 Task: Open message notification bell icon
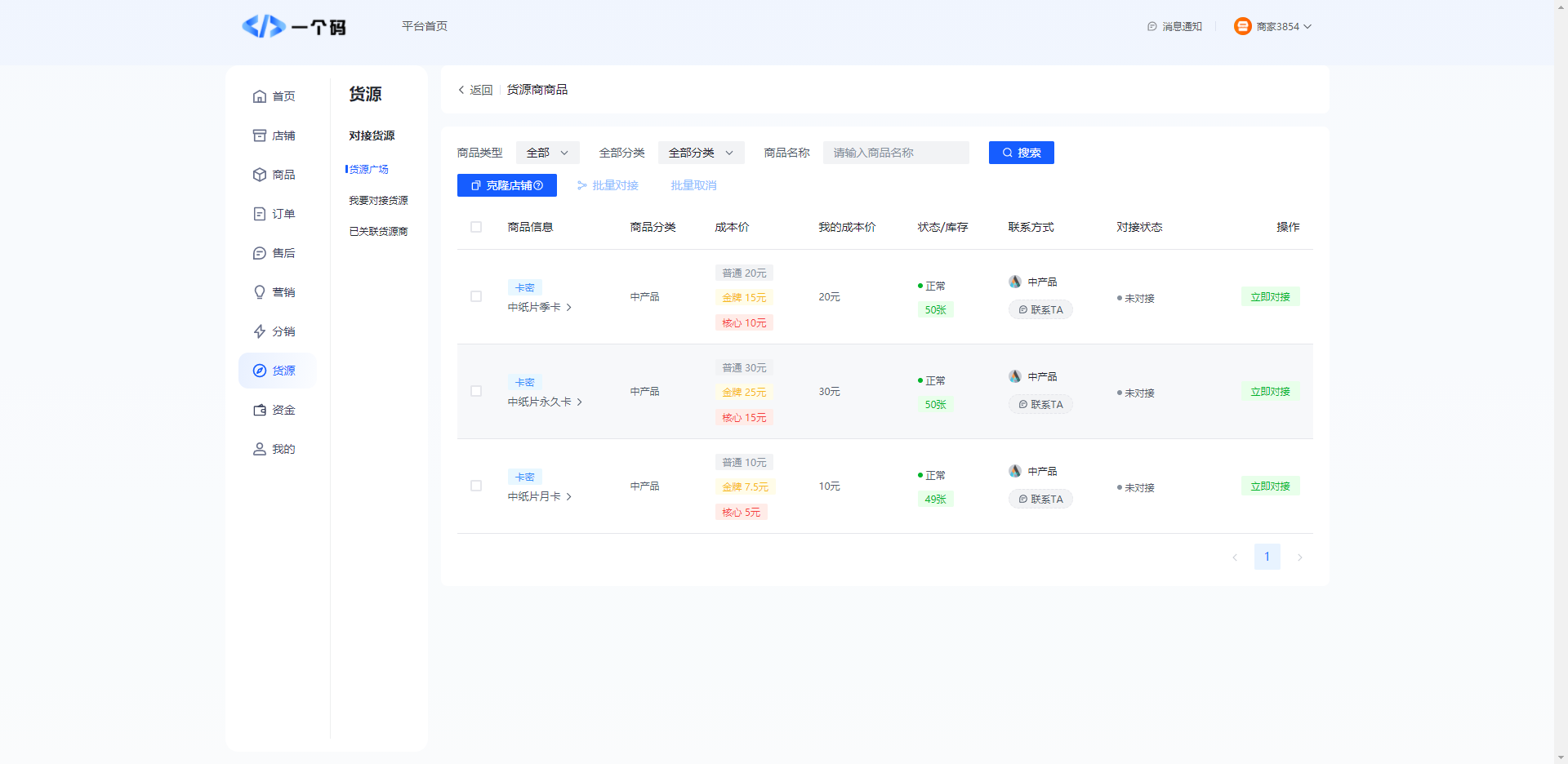tap(1152, 27)
